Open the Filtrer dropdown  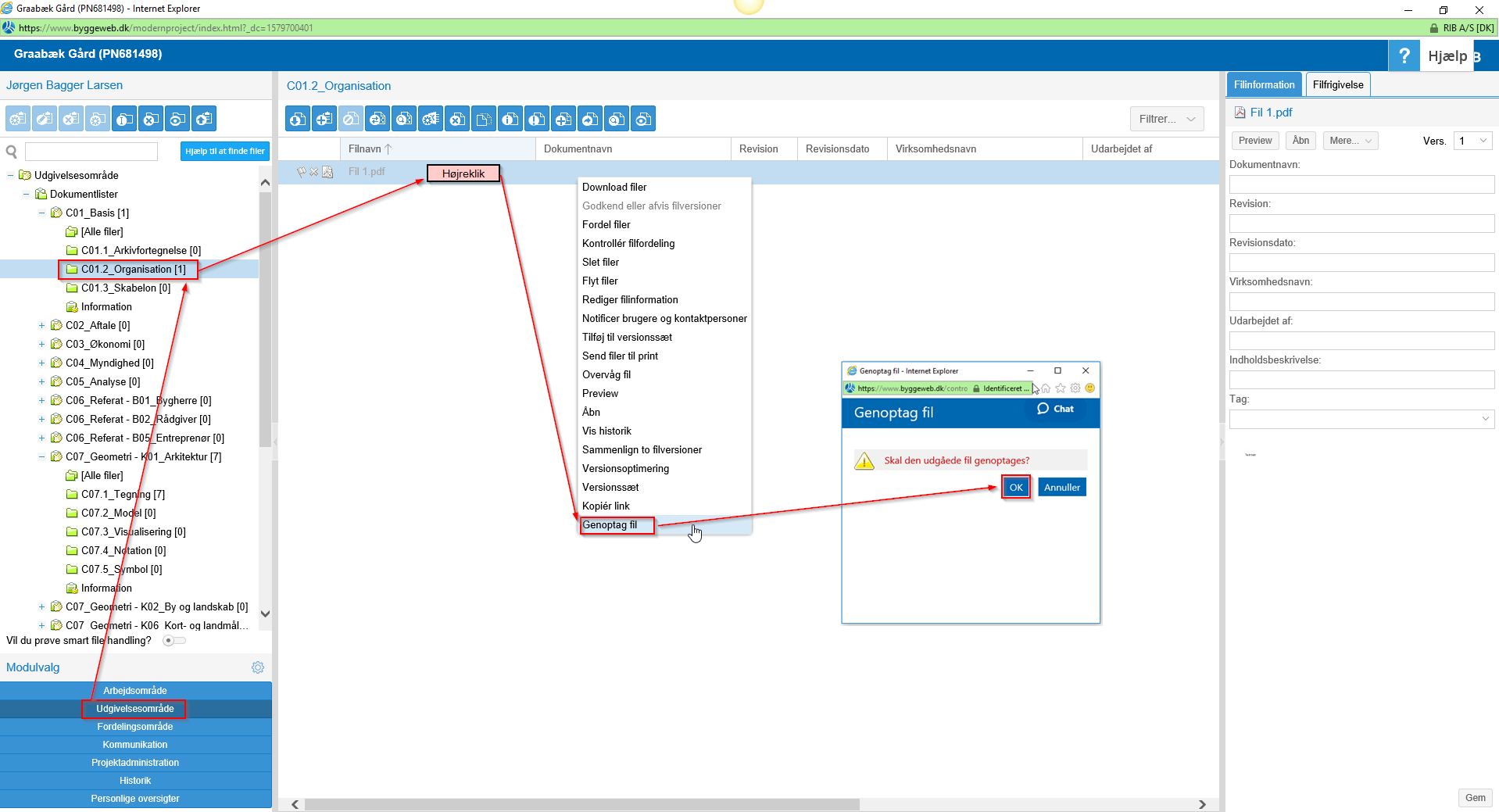[1166, 119]
